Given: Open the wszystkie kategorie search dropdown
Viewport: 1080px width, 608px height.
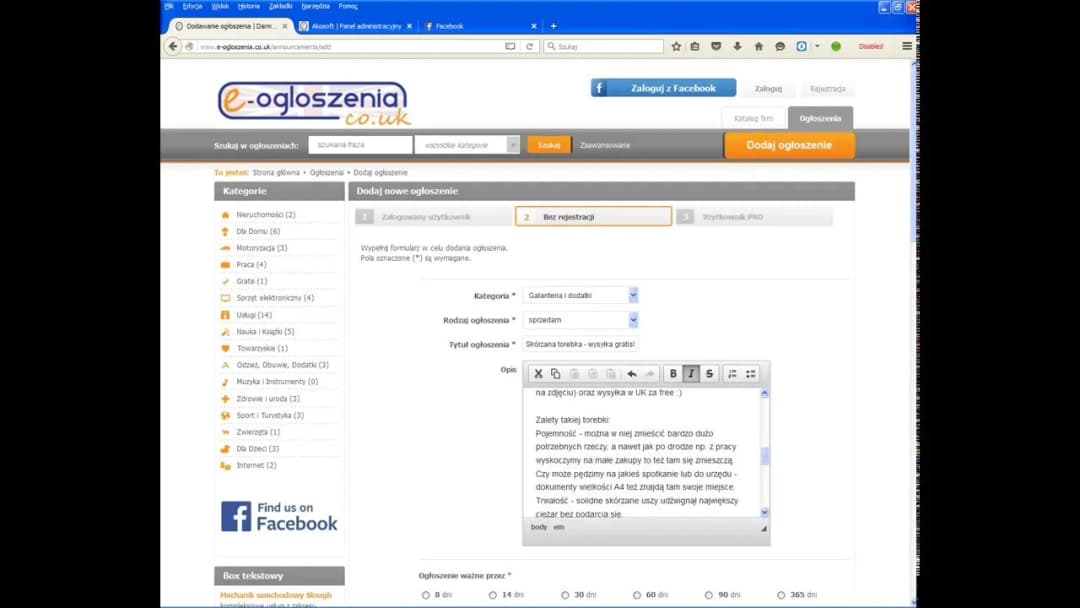Looking at the screenshot, I should click(513, 145).
